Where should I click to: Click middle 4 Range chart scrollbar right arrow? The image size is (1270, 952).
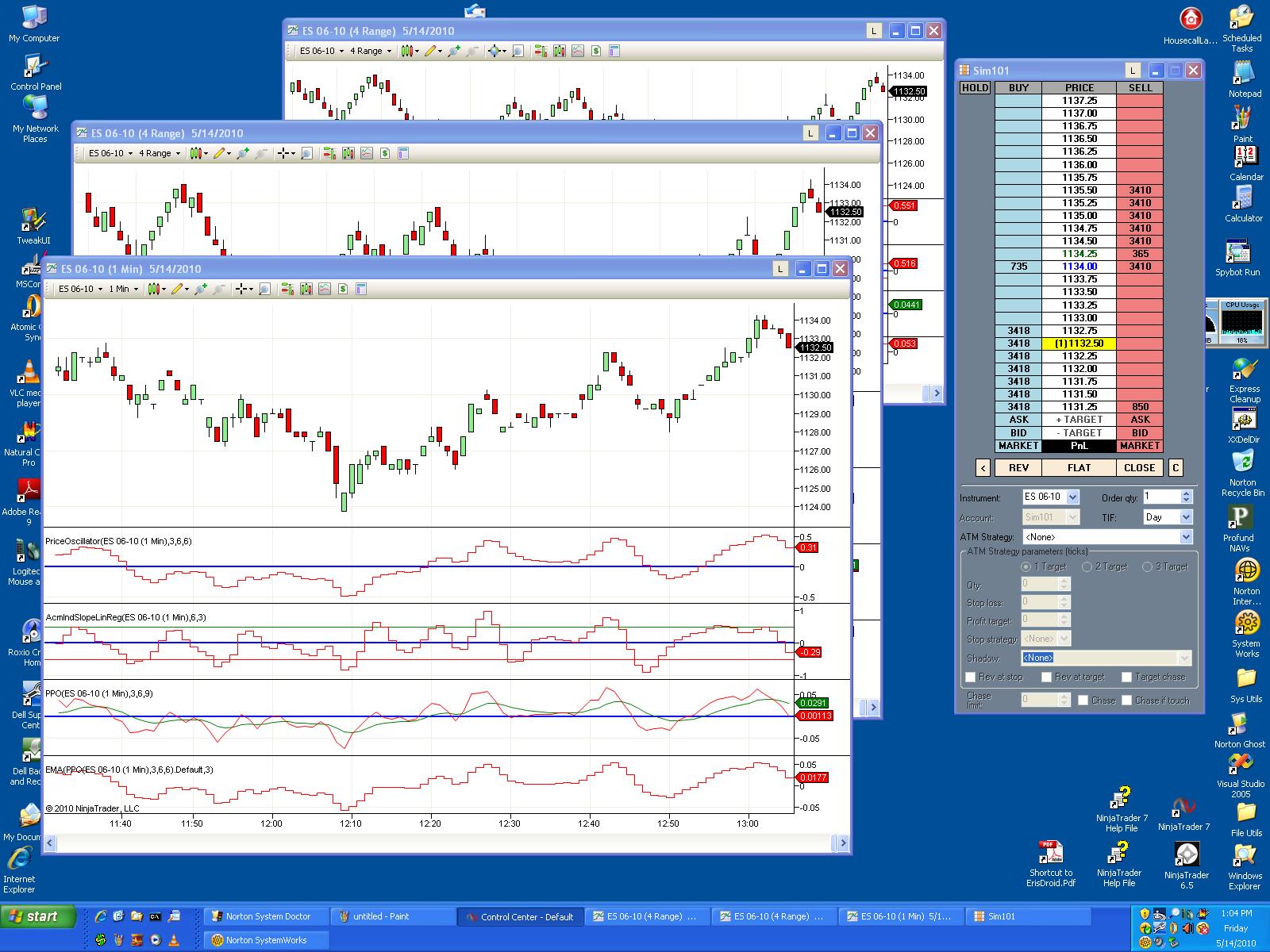[x=872, y=707]
